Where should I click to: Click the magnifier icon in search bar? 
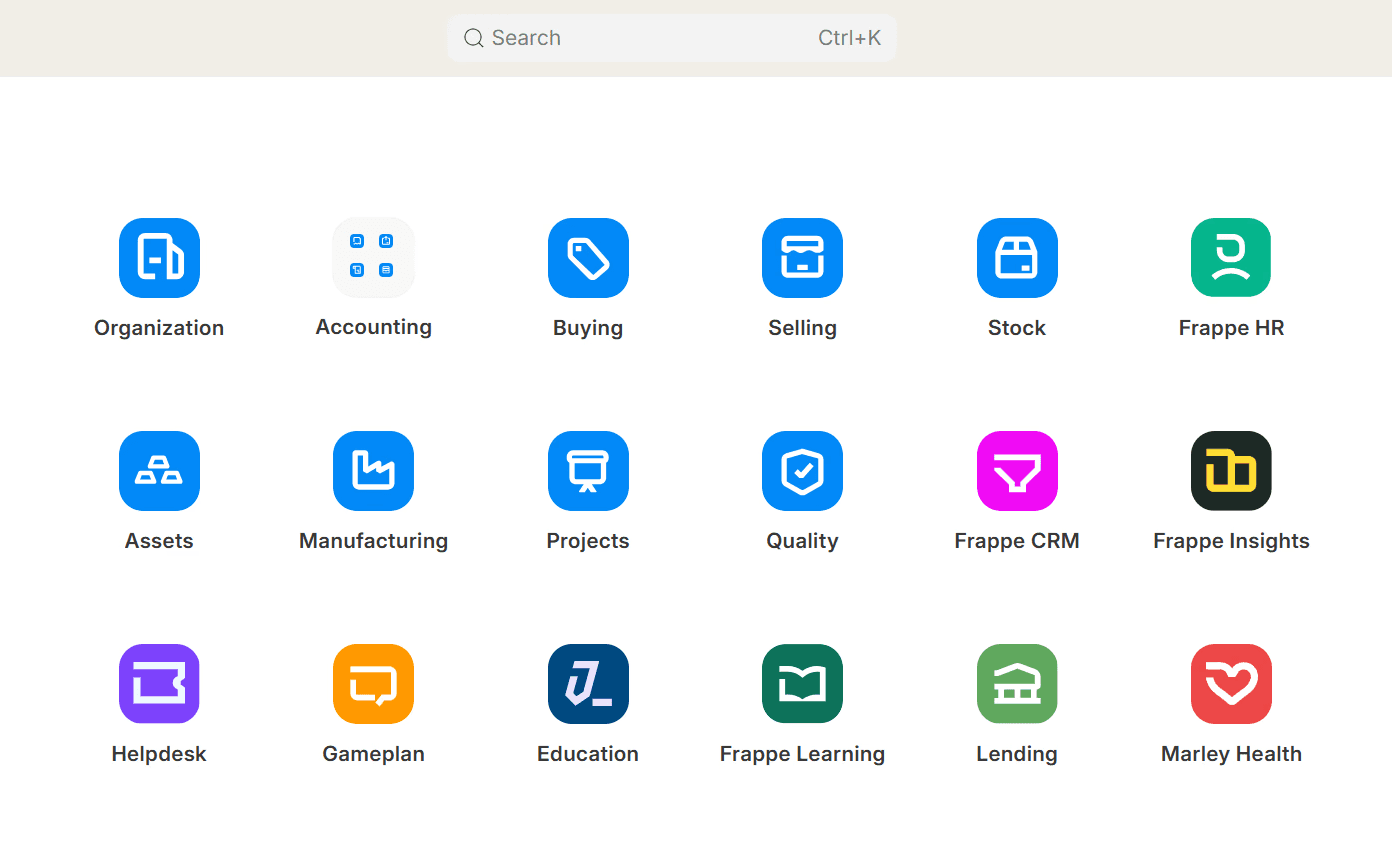(474, 38)
